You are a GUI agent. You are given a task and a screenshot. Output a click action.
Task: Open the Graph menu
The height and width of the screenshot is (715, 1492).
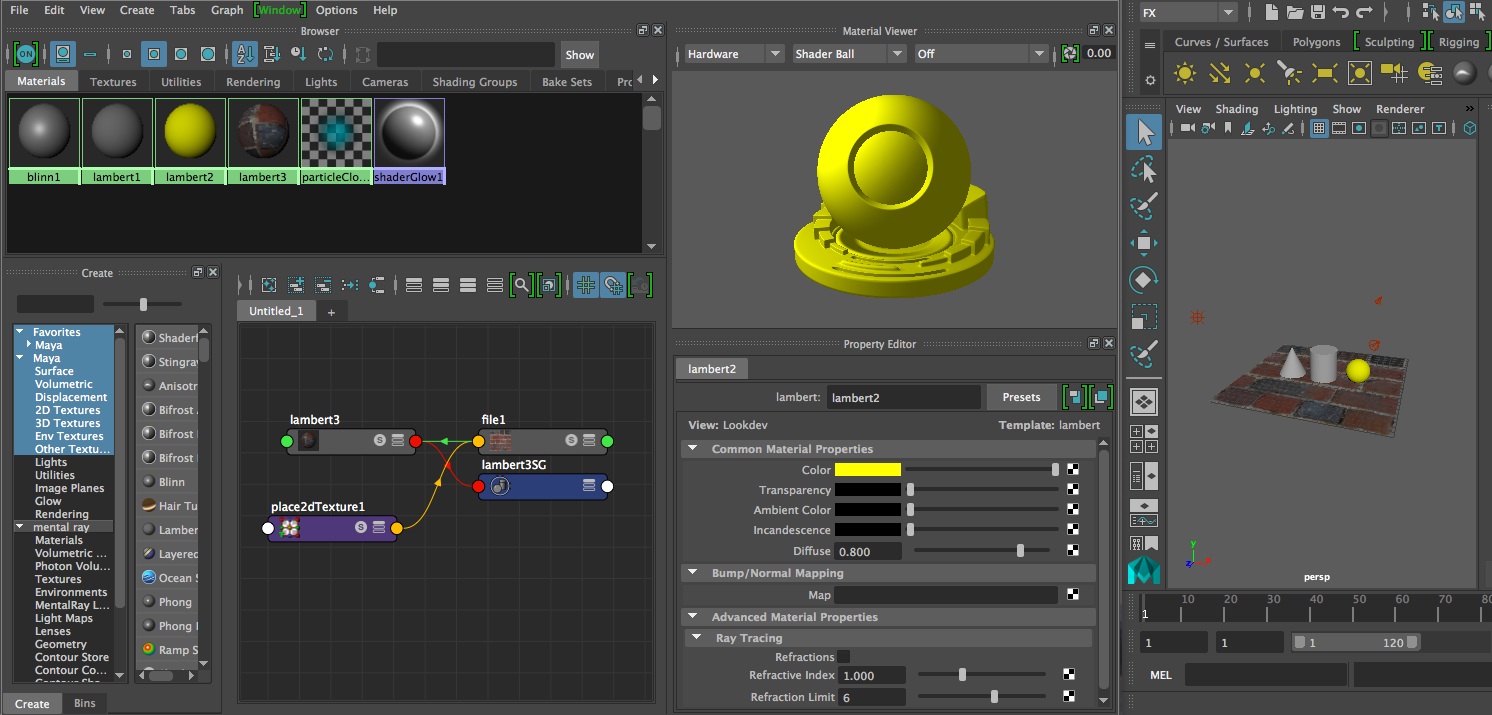click(227, 10)
